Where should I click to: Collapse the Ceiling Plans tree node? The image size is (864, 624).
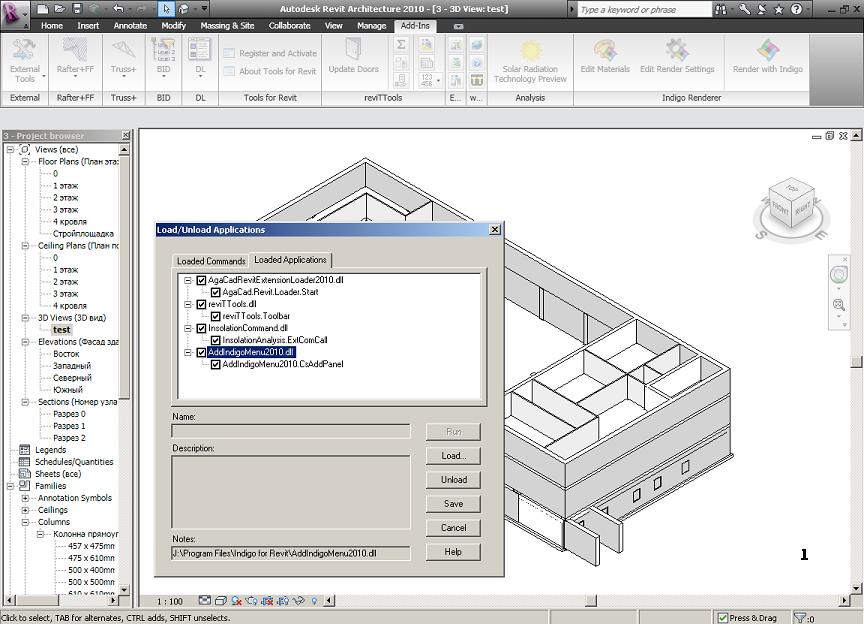click(x=25, y=246)
